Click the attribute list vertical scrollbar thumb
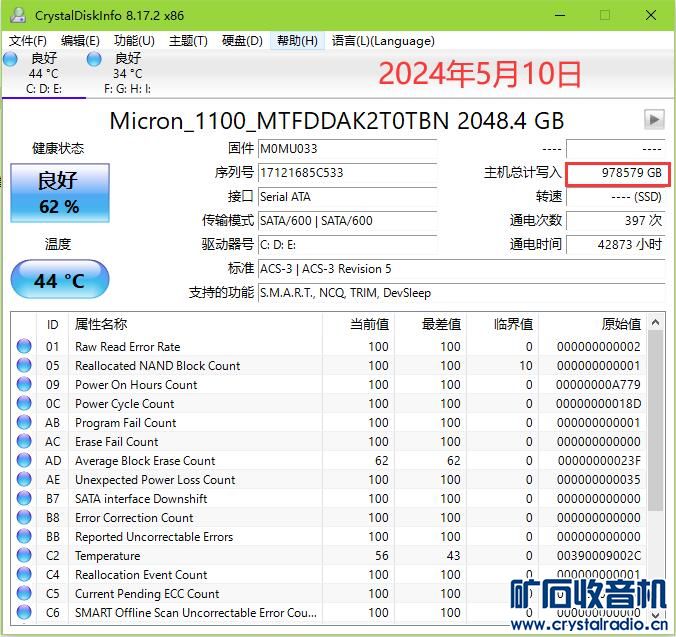Viewport: 676px width, 637px height. coord(656,421)
